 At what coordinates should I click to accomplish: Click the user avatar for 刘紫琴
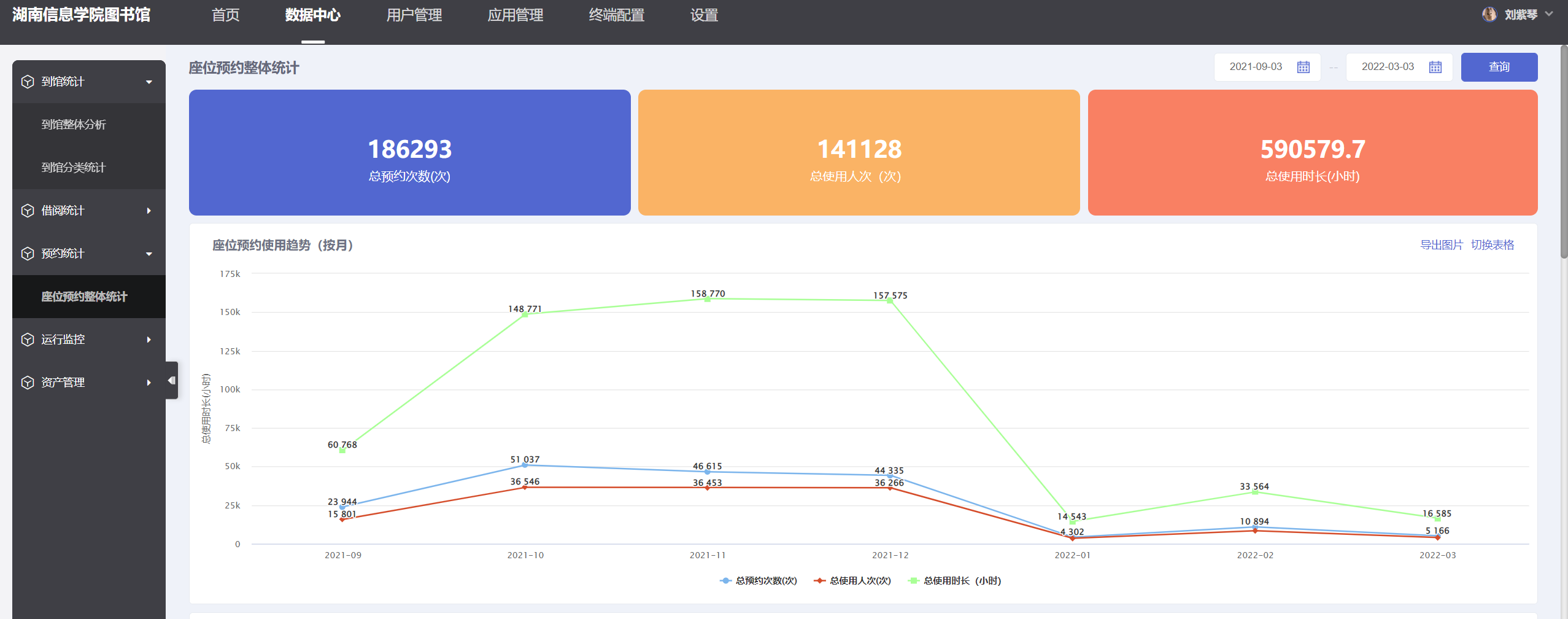[x=1489, y=14]
